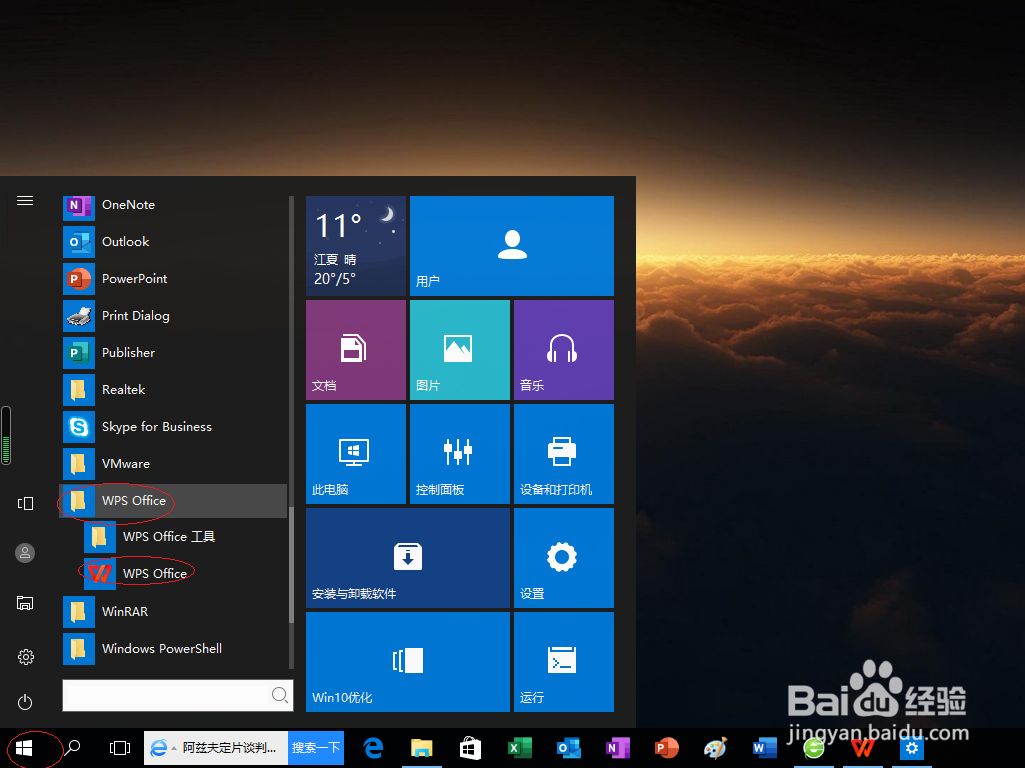Click the user account icon in sidebar

tap(25, 553)
